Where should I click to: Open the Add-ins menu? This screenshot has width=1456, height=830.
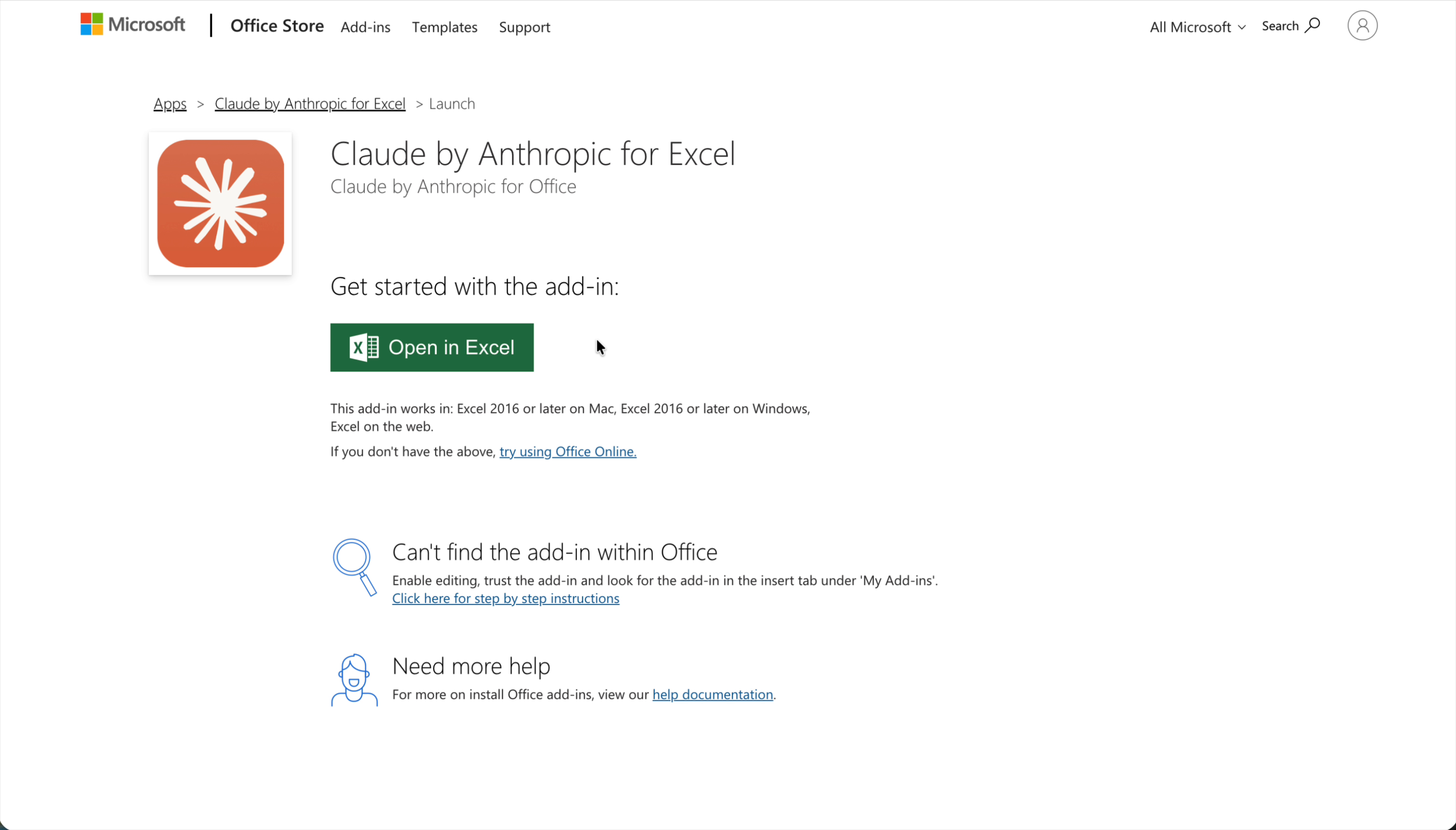click(x=365, y=27)
